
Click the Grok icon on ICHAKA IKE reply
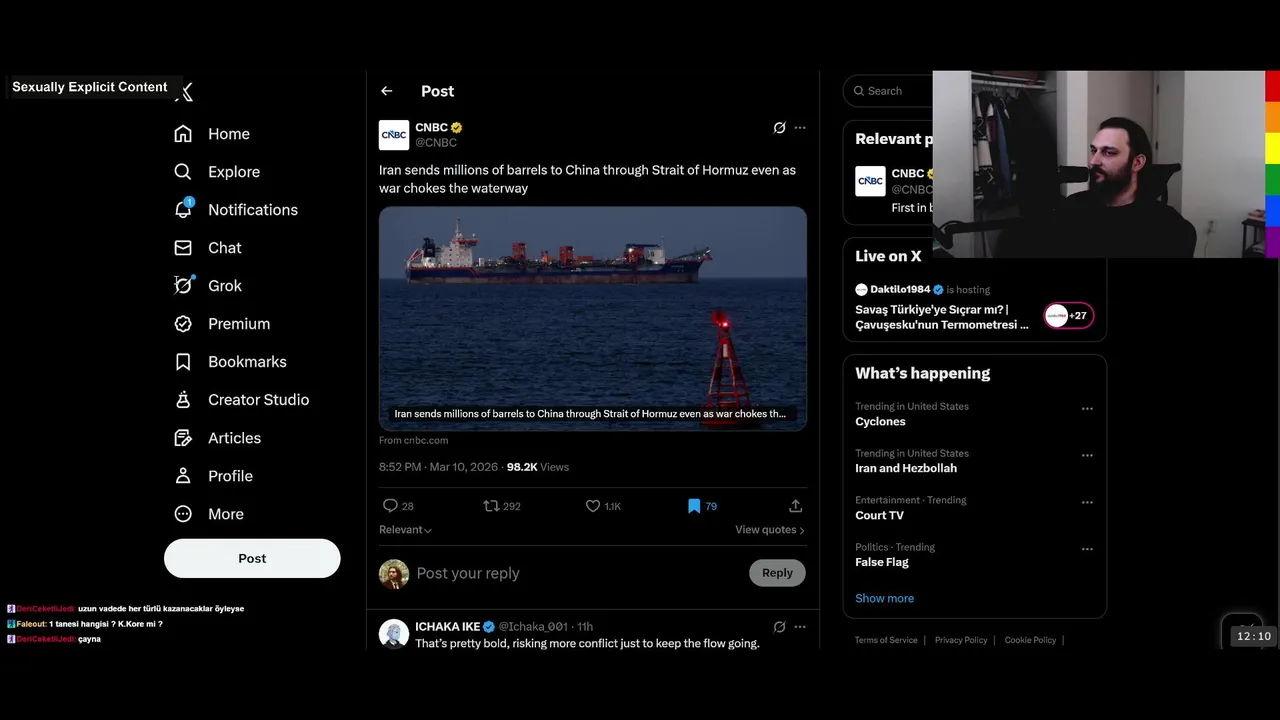click(x=779, y=627)
